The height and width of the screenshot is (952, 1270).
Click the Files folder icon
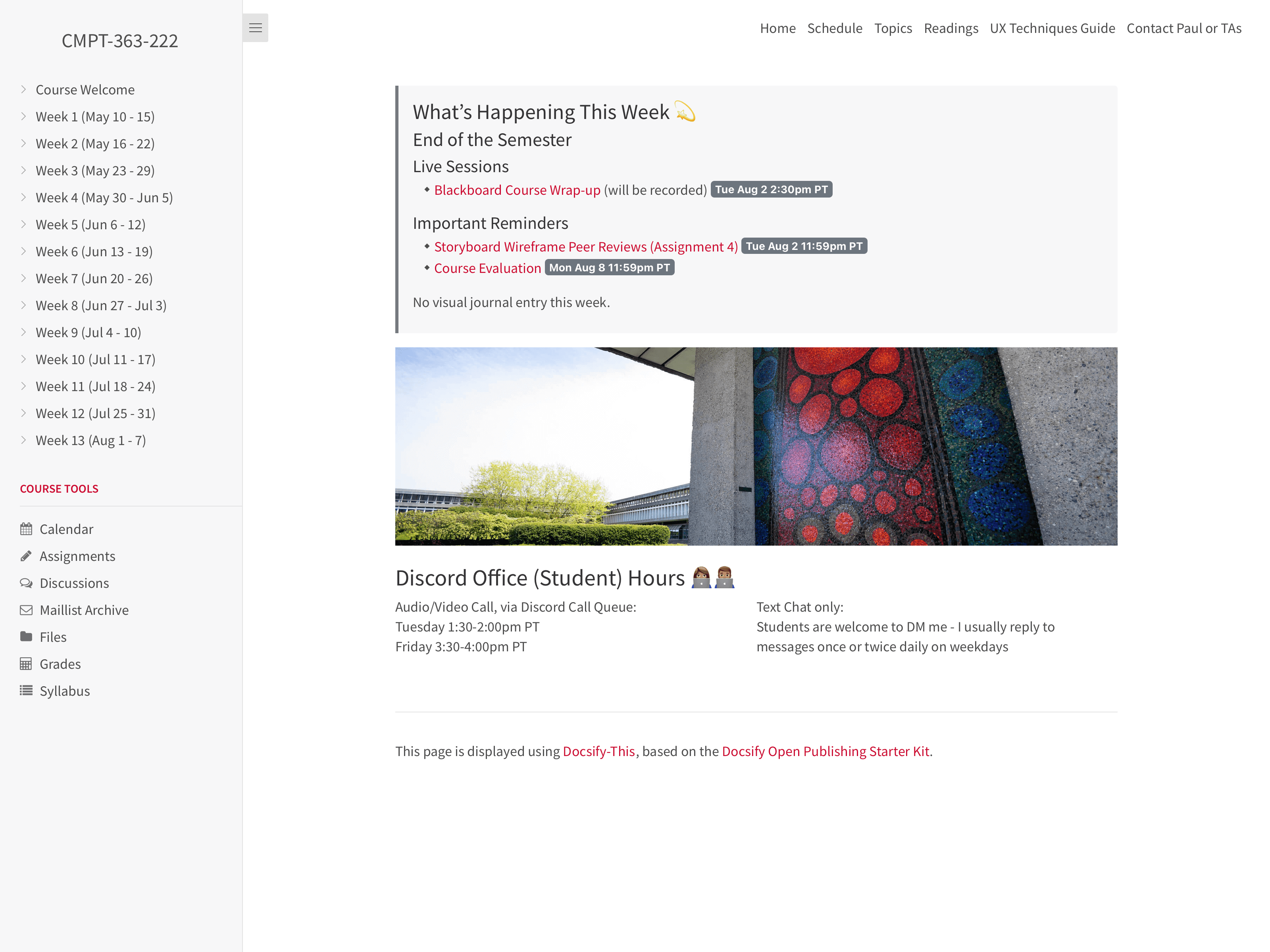[26, 636]
